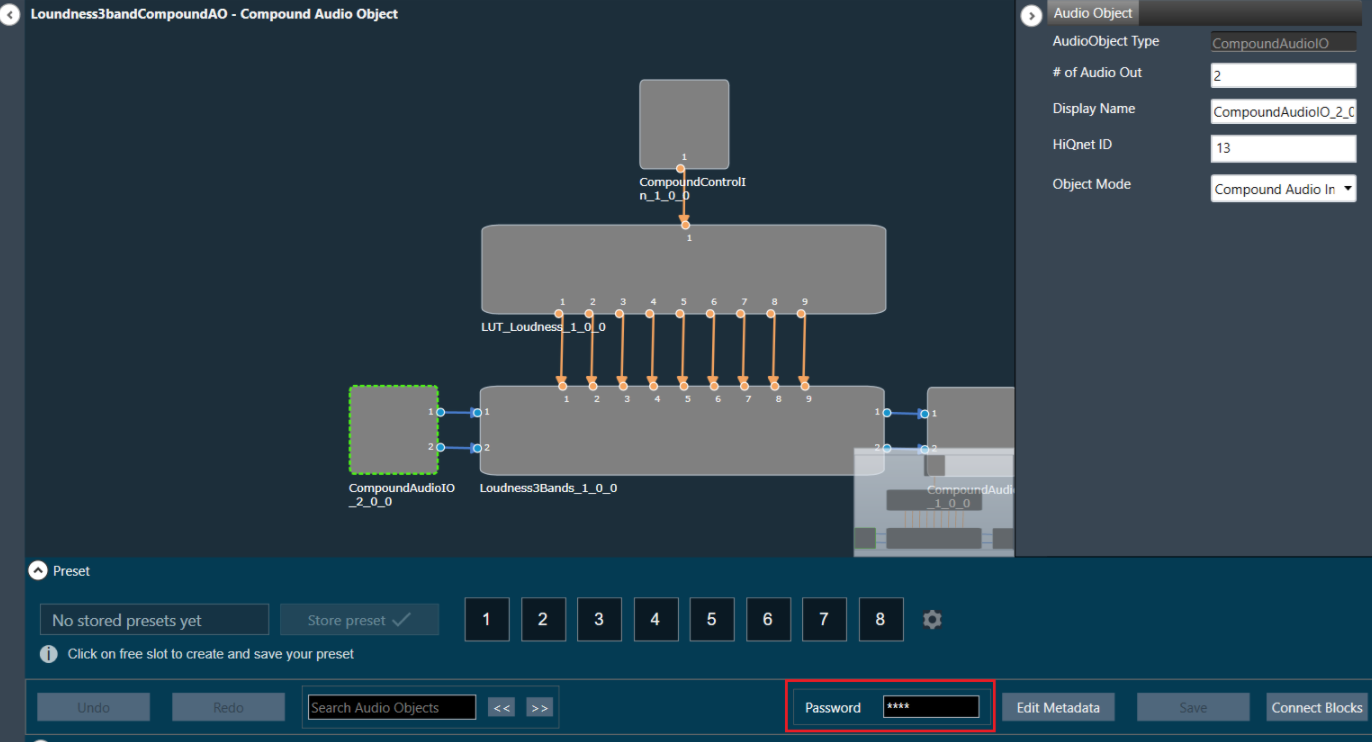Click preset slot 7
This screenshot has height=742, width=1372.
(824, 620)
